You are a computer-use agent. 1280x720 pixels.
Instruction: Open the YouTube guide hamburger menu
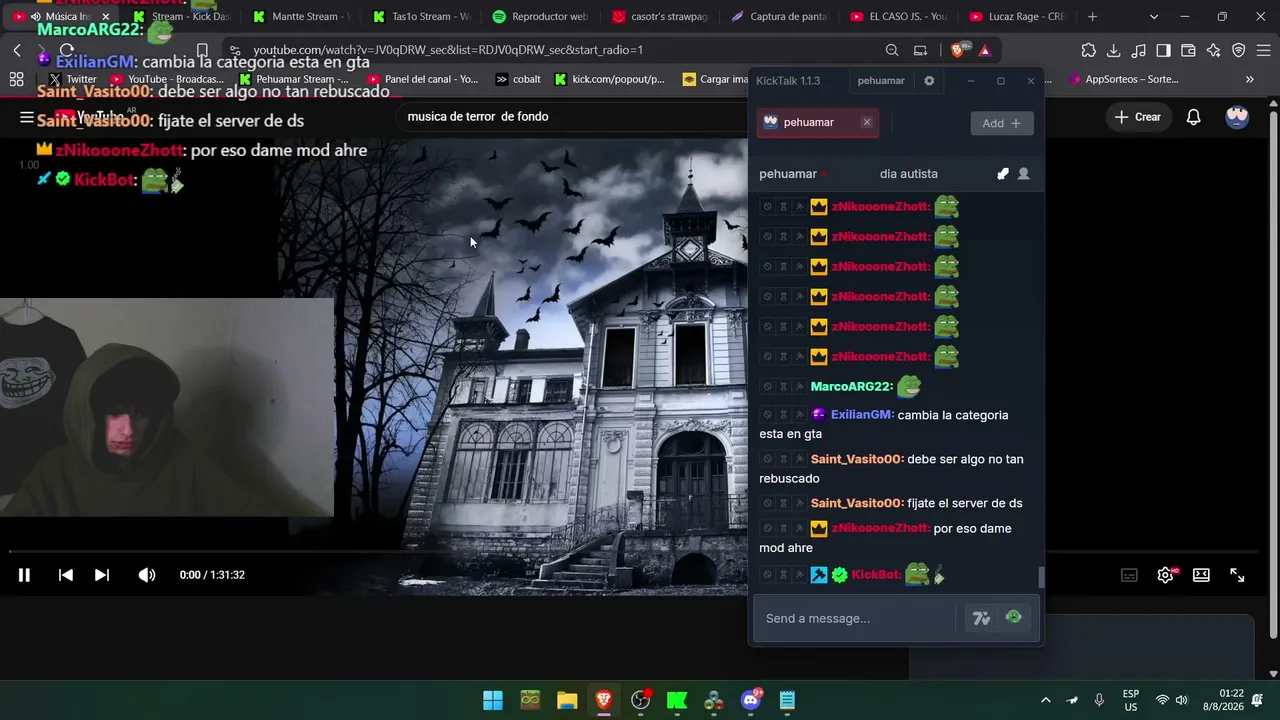27,117
